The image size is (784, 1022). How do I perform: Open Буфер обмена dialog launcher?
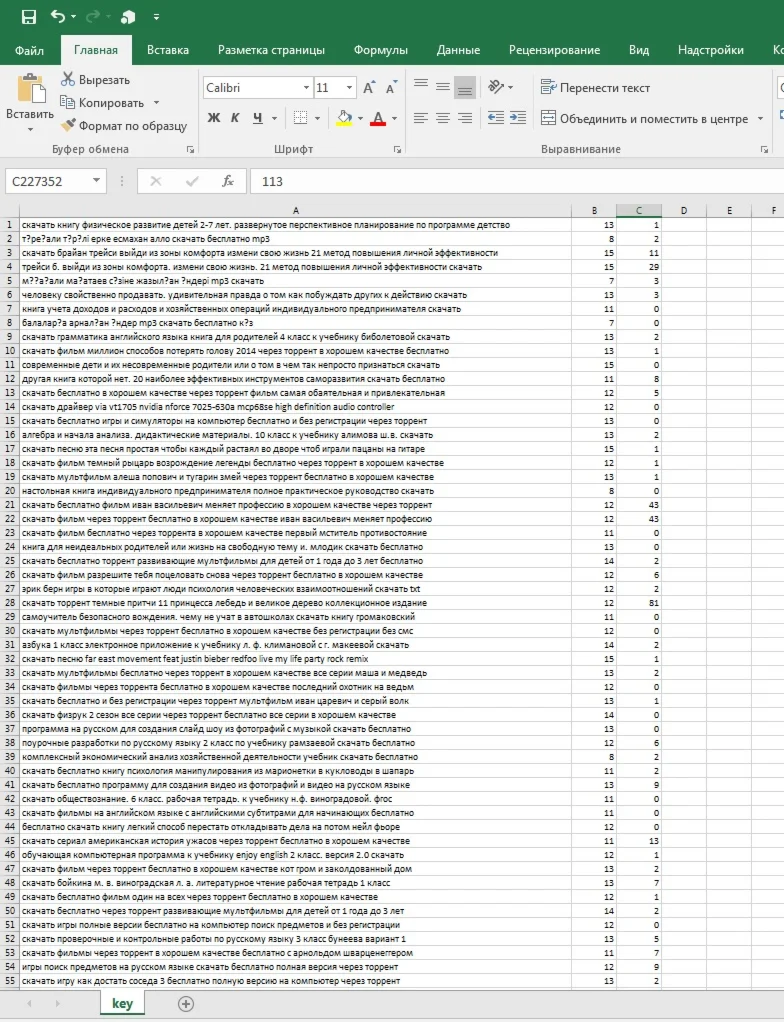[x=190, y=150]
